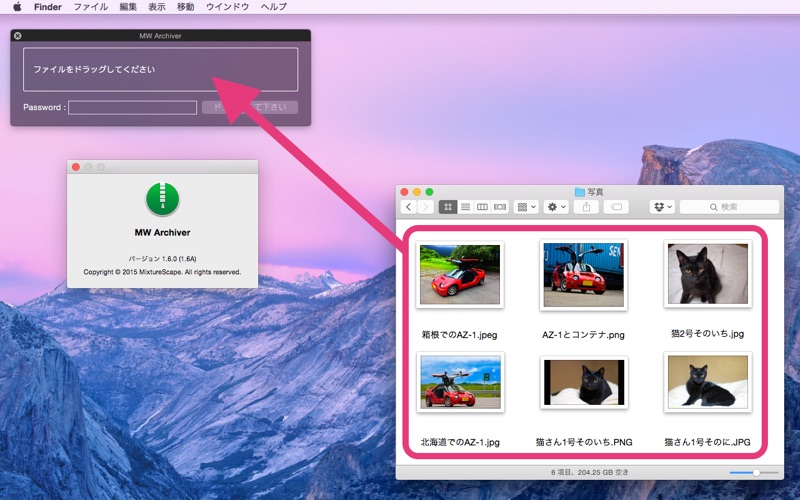
Task: Switch Finder to list view
Action: point(465,207)
